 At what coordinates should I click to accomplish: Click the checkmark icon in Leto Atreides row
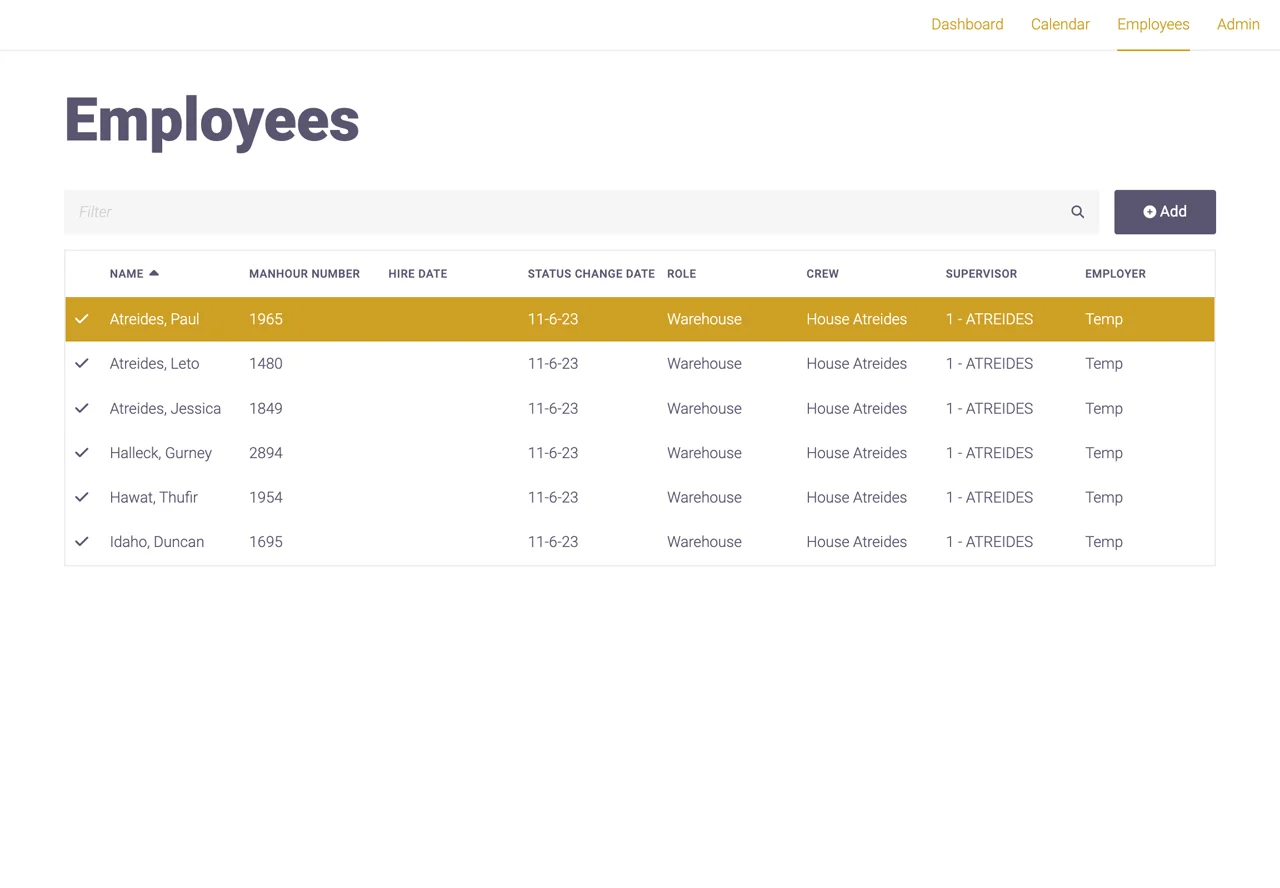82,363
